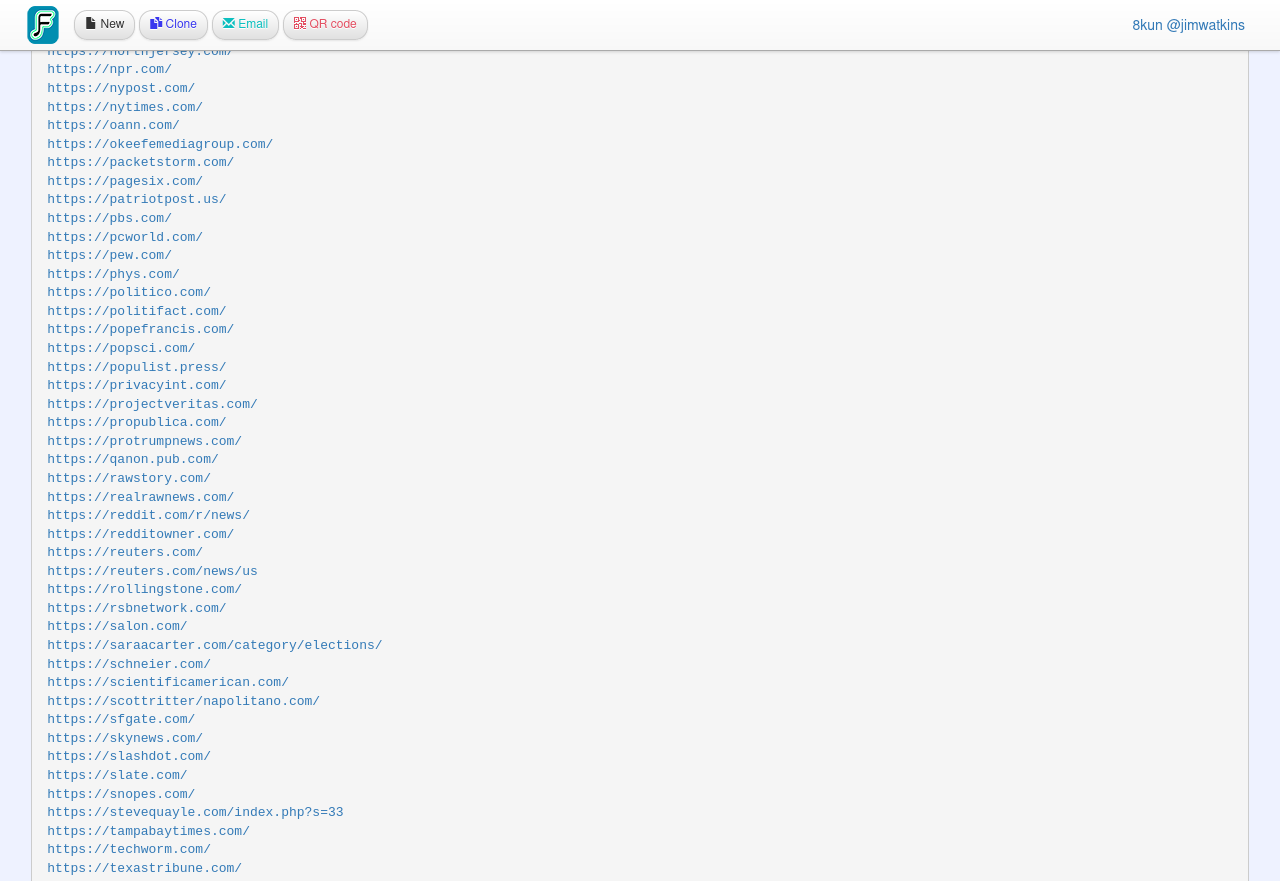1280x881 pixels.
Task: Open the politifact.com link
Action: 137,312
